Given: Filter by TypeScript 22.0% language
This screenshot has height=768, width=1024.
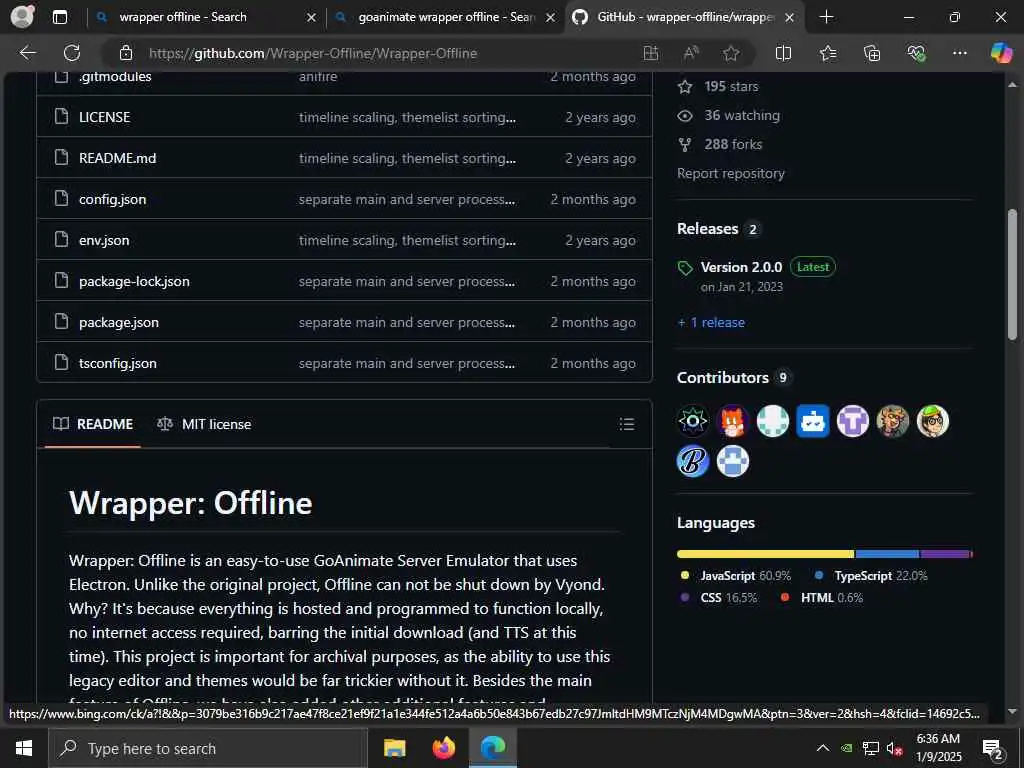Looking at the screenshot, I should click(871, 576).
